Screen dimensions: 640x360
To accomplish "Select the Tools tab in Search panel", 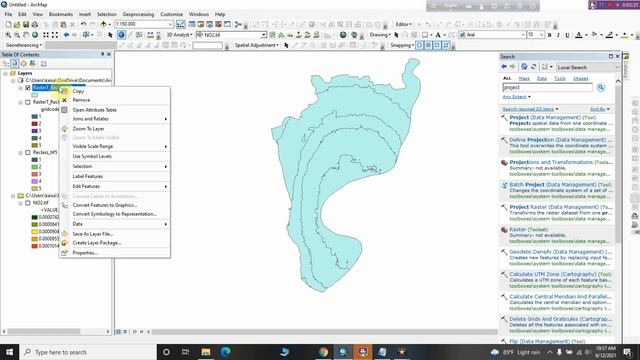I will tap(560, 78).
